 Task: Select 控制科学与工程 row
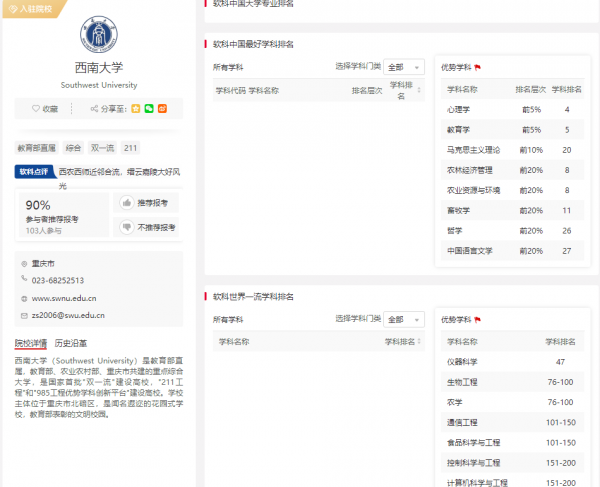(x=512, y=463)
